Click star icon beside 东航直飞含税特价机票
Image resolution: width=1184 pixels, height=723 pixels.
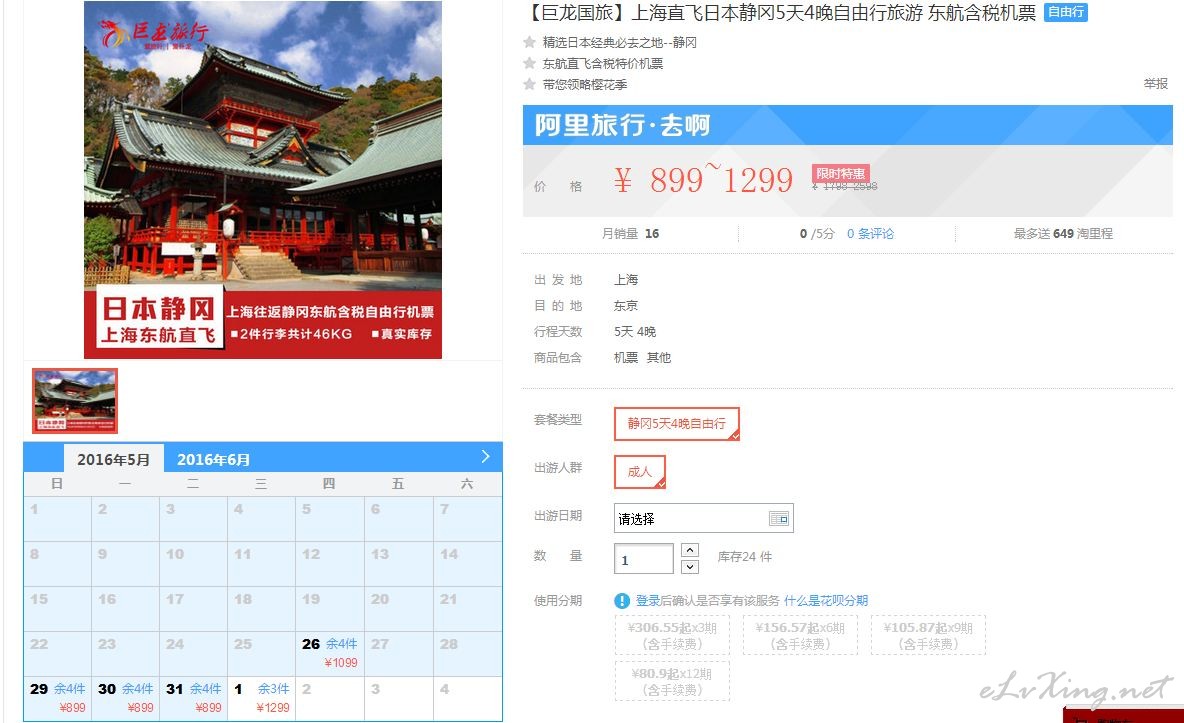529,63
